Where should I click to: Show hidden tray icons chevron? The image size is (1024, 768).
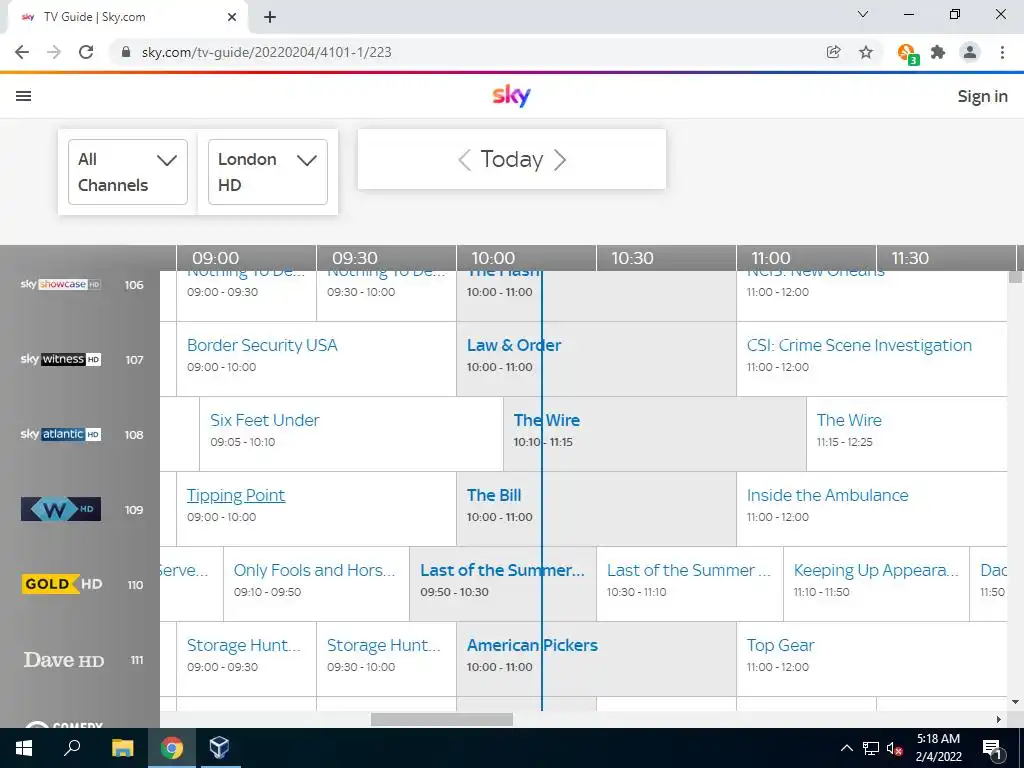click(846, 748)
